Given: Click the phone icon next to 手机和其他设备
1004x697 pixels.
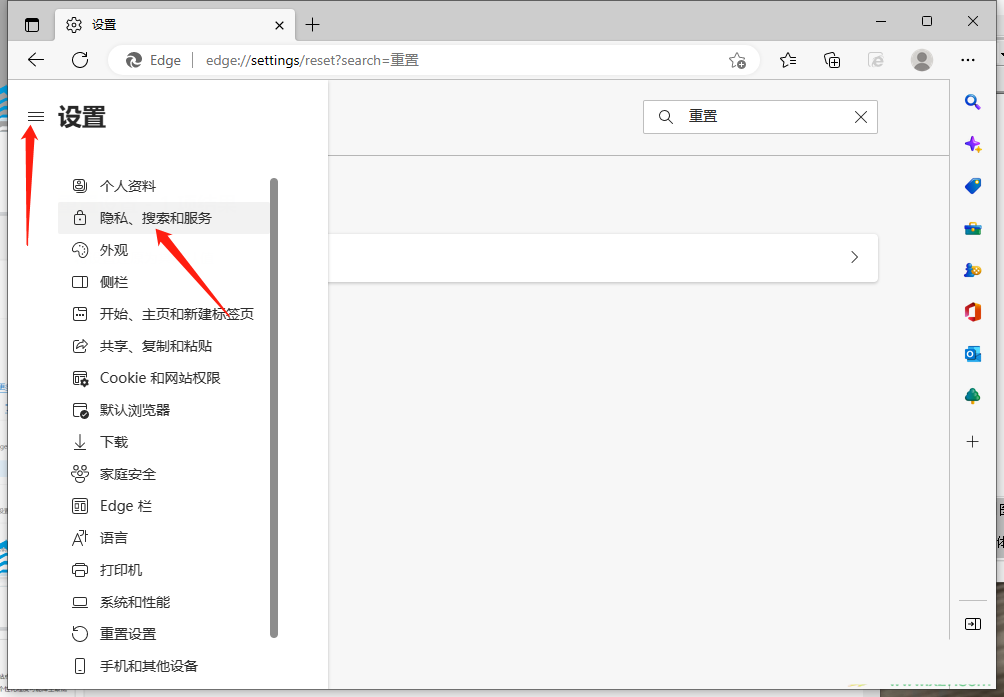Looking at the screenshot, I should (x=79, y=666).
